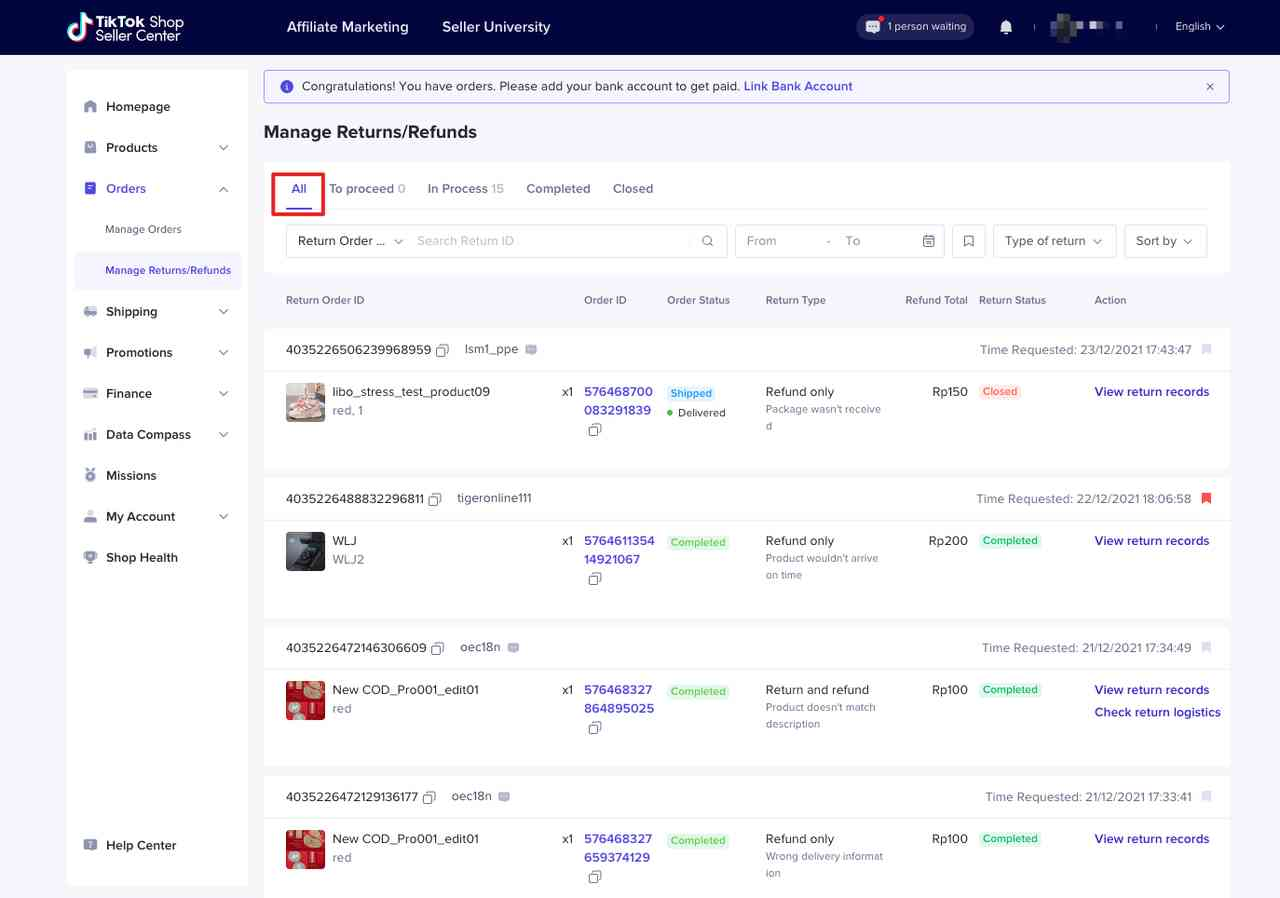Copy order ID 576468700083291839
This screenshot has height=898, width=1280.
click(x=595, y=430)
